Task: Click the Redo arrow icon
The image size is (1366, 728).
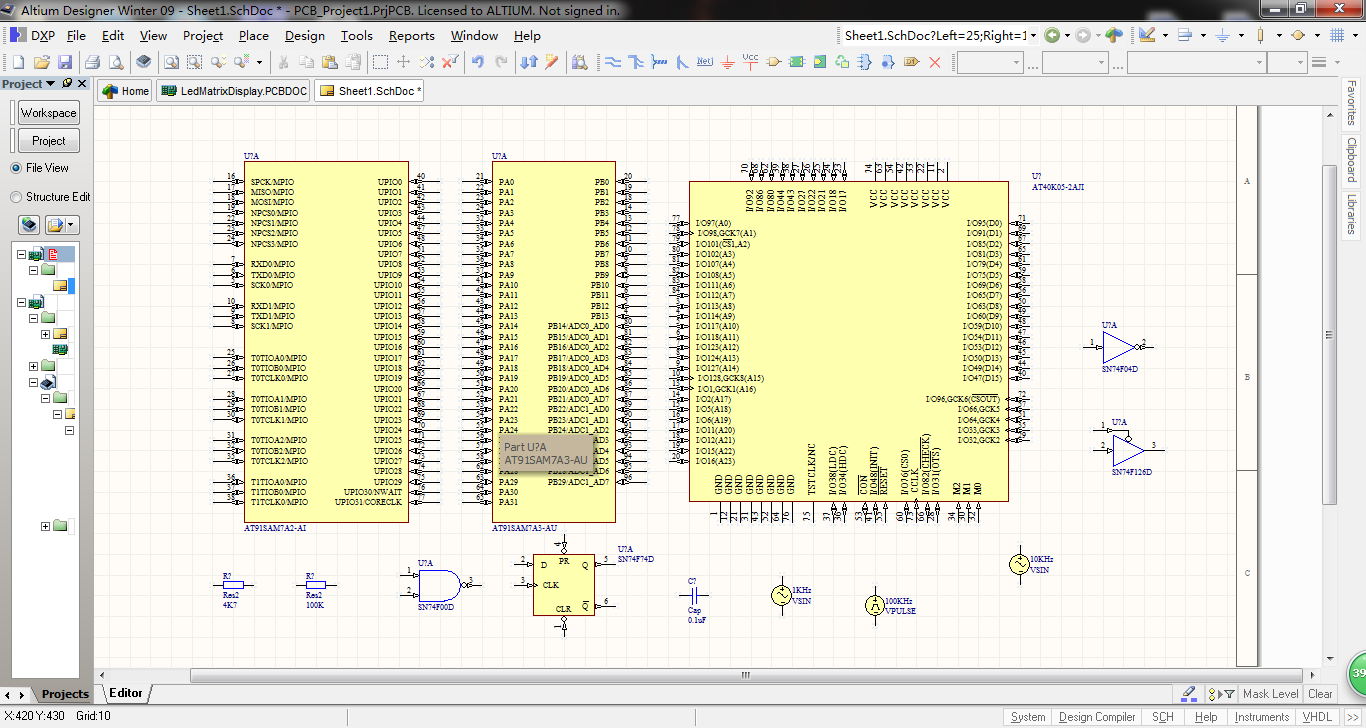Action: 501,62
